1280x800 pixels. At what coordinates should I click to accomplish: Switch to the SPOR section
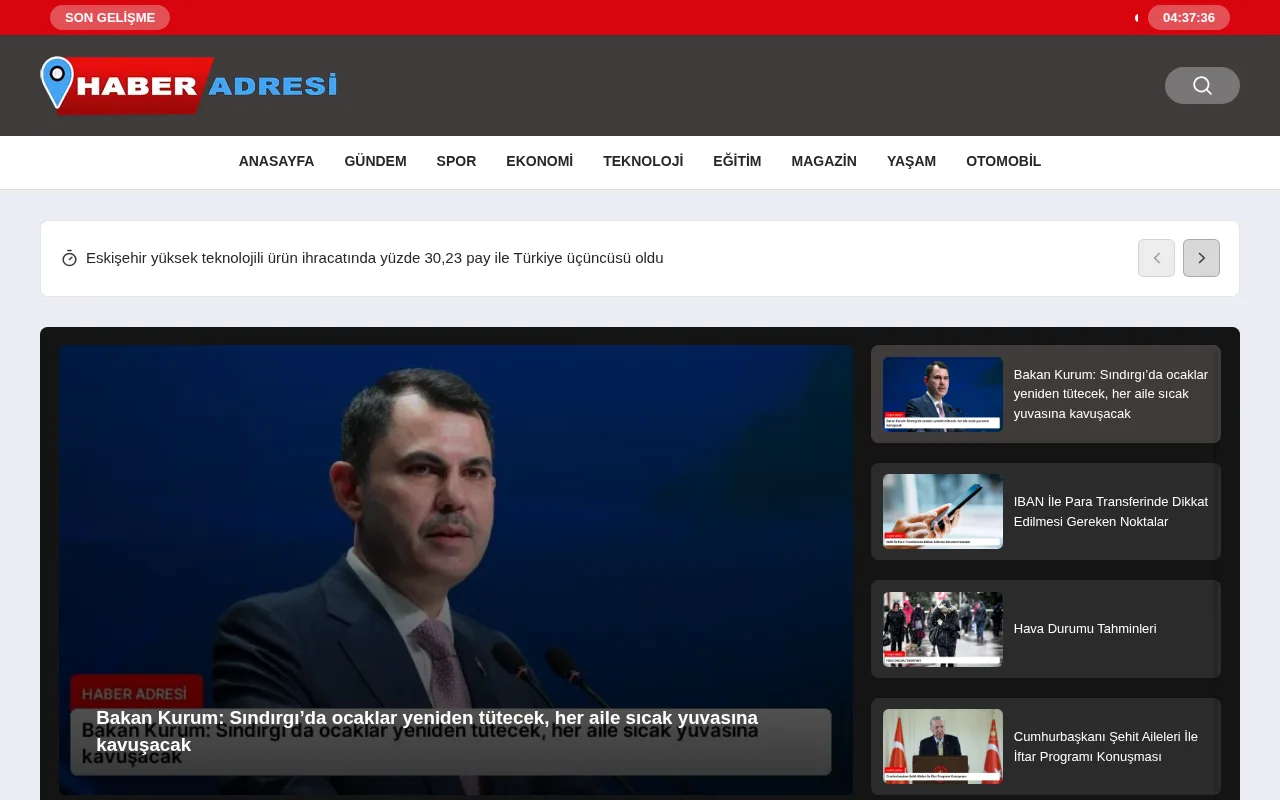456,161
